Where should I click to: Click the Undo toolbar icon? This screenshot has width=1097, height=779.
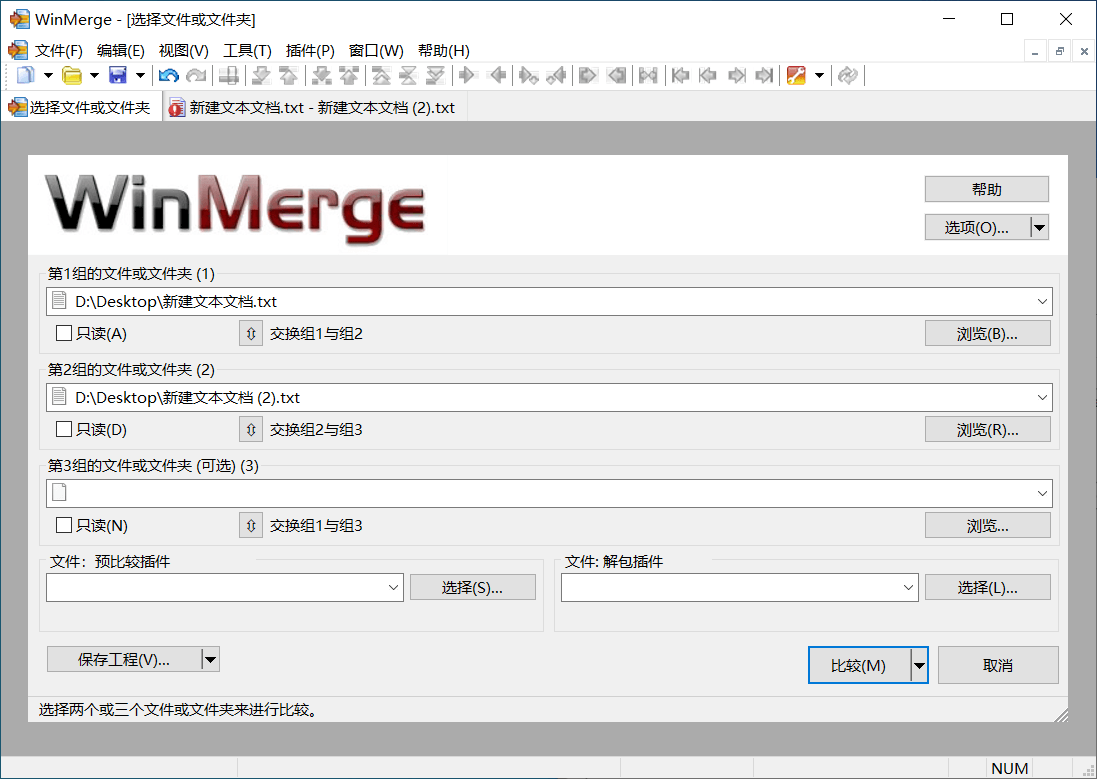169,75
